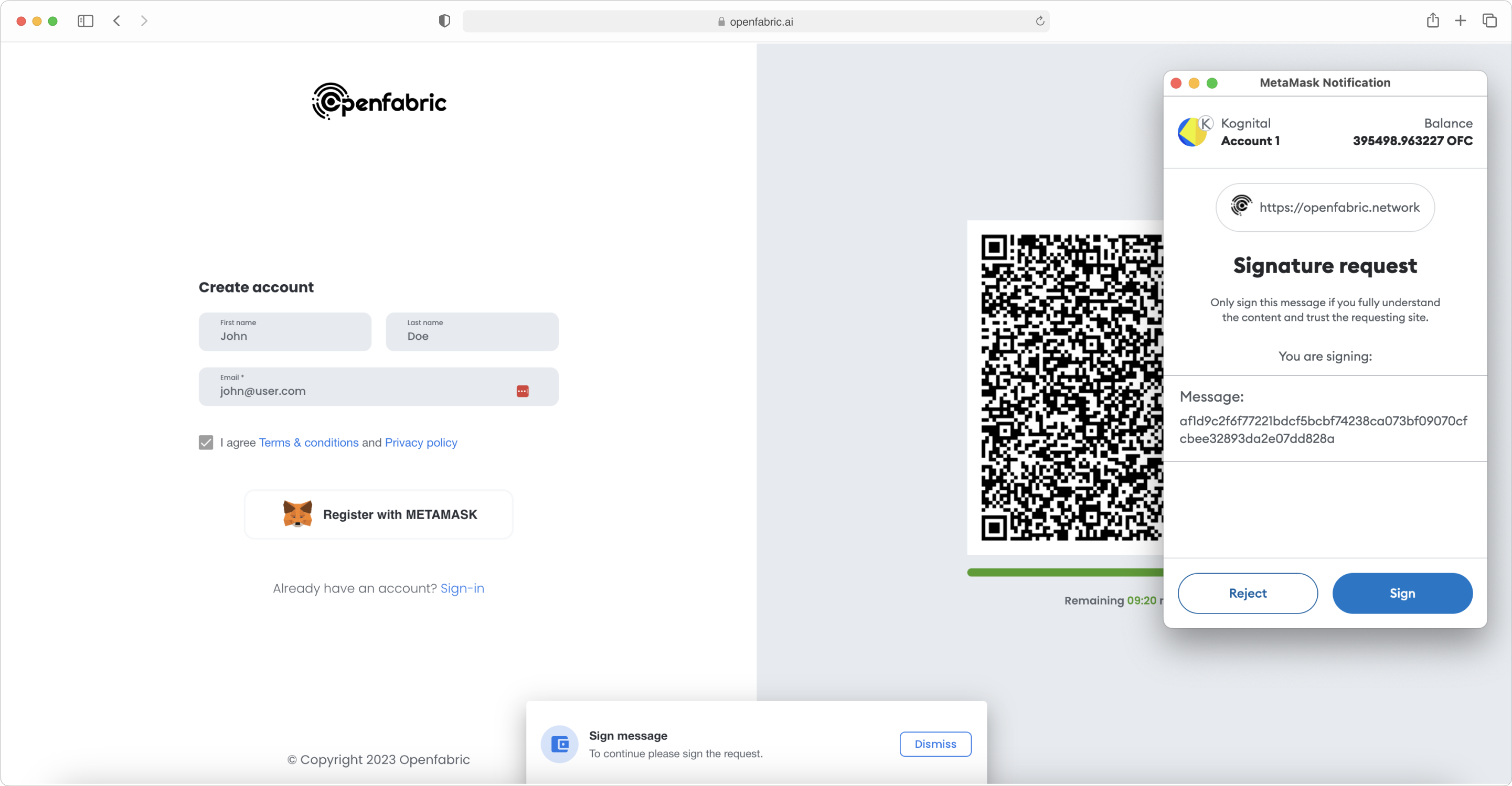
Task: Click the Email input field
Action: point(379,386)
